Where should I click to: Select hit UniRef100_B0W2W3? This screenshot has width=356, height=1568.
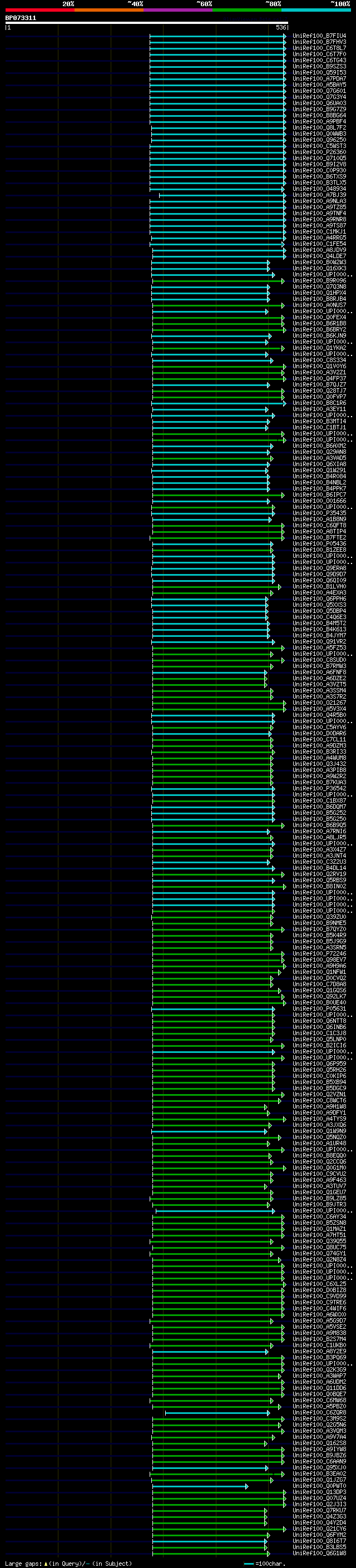(319, 263)
